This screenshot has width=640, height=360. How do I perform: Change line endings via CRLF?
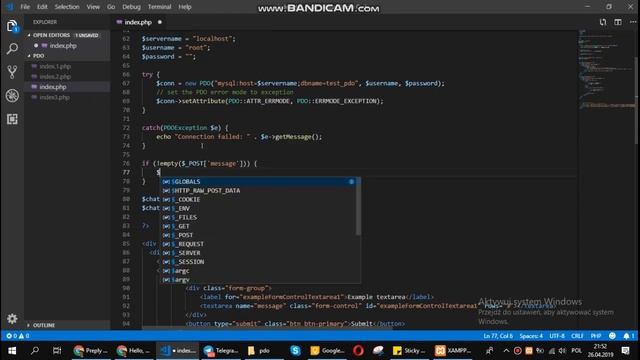[577, 336]
